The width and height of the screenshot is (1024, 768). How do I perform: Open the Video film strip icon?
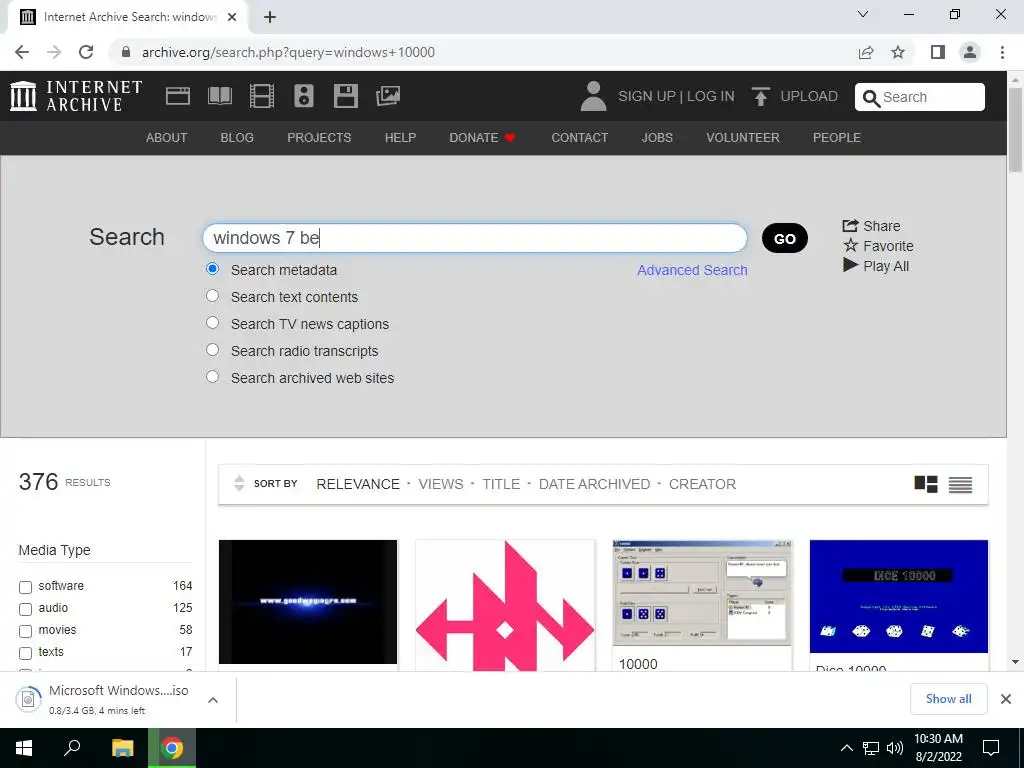coord(262,96)
